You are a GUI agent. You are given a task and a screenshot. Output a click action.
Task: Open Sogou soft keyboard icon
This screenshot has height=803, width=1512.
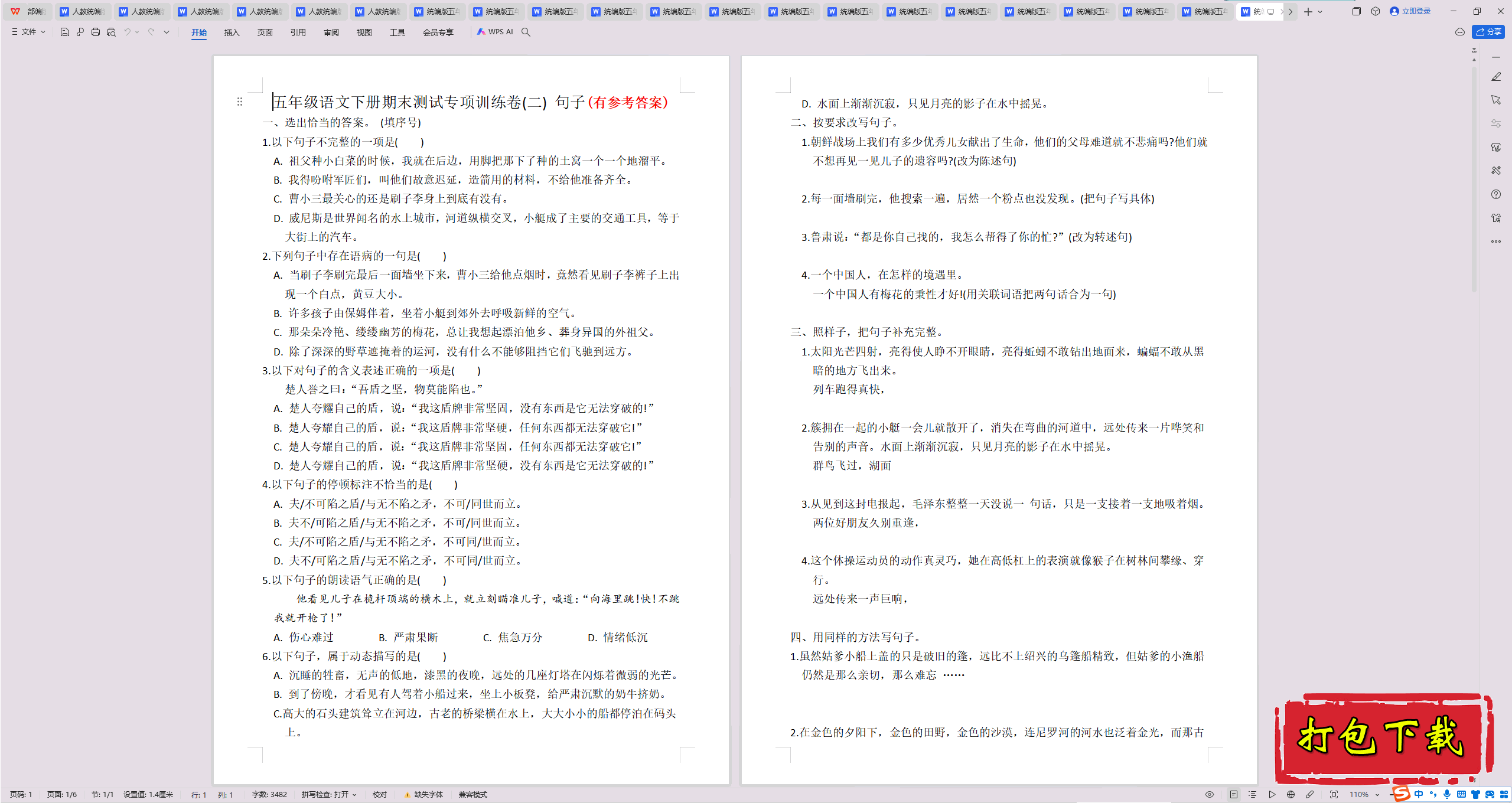1461,795
